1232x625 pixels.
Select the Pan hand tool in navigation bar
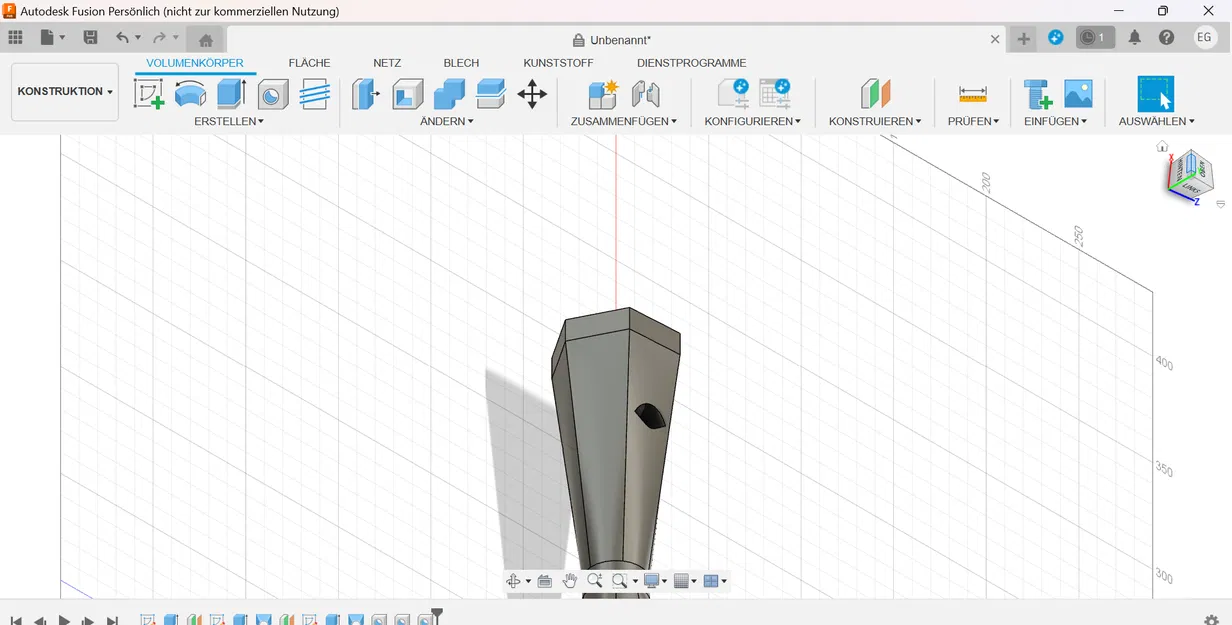pos(570,581)
